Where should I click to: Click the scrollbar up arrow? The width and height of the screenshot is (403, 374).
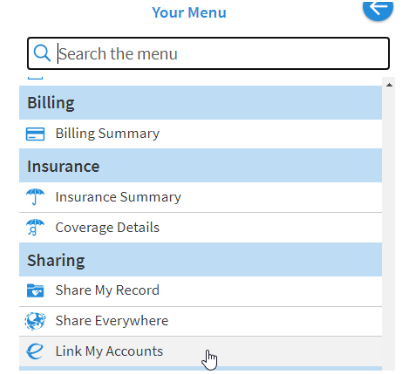click(389, 85)
